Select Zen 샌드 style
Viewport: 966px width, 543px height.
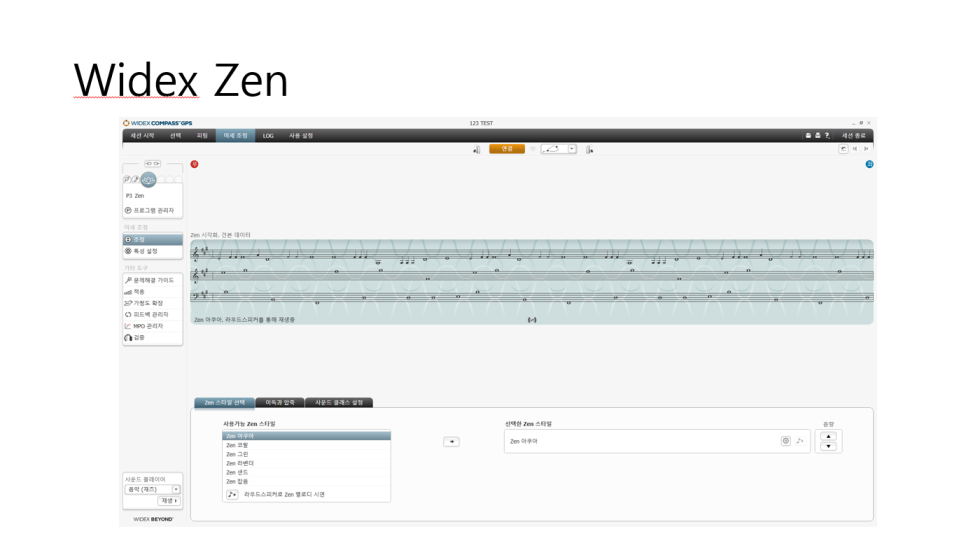(x=306, y=473)
